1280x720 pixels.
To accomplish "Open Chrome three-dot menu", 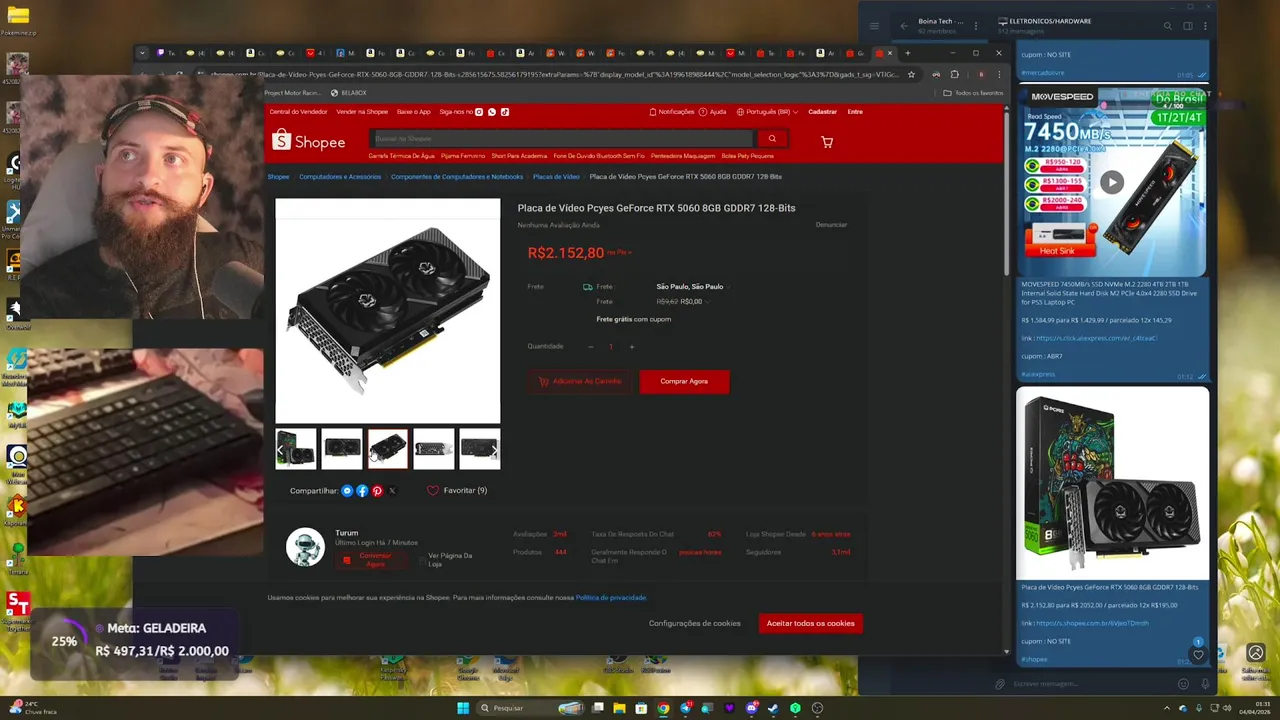I will pos(998,74).
